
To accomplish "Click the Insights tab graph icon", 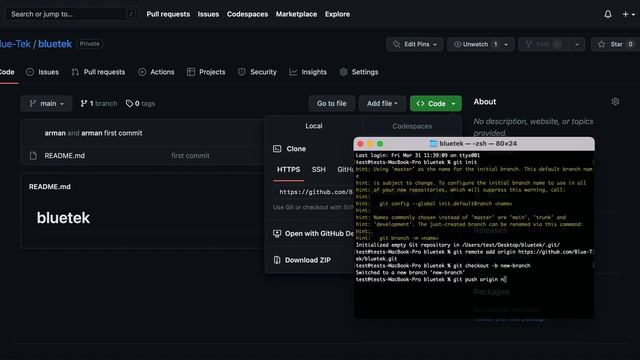I will tap(293, 72).
